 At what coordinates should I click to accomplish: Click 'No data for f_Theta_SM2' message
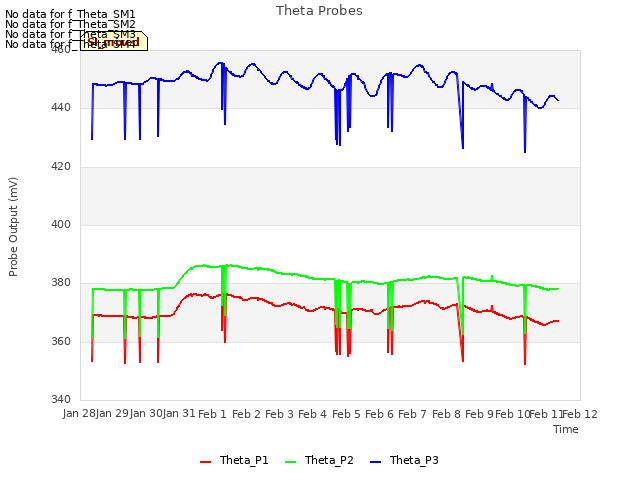pyautogui.click(x=70, y=24)
